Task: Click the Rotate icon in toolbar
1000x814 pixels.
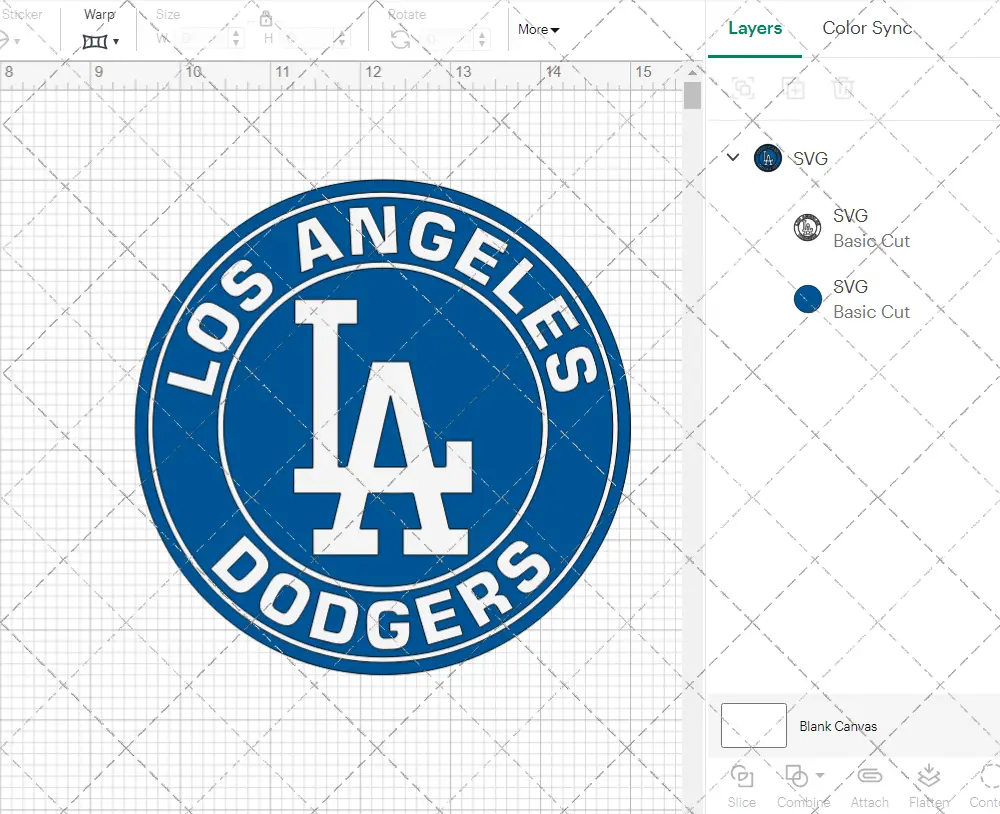Action: pos(400,40)
